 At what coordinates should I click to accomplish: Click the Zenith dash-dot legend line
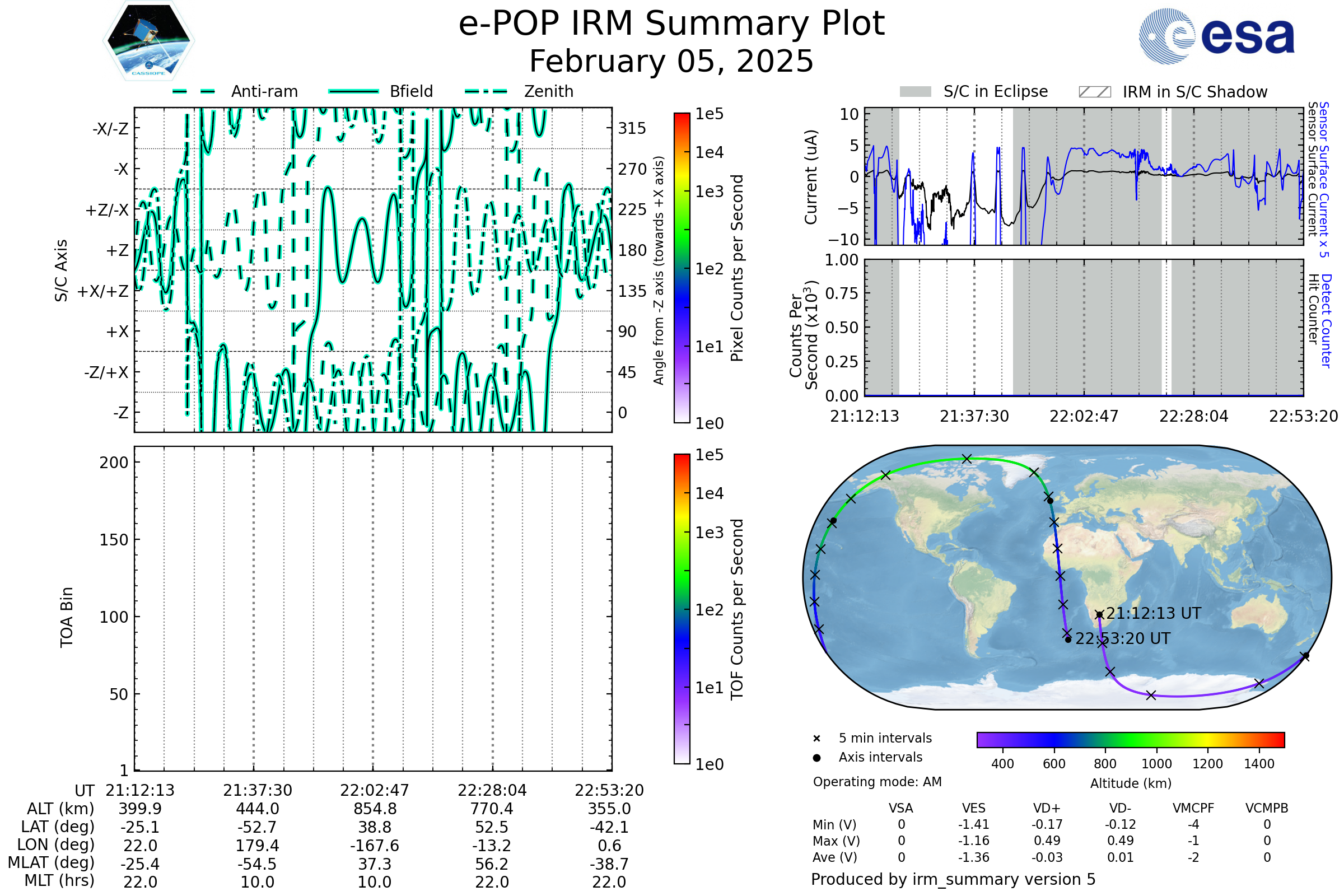tap(486, 91)
